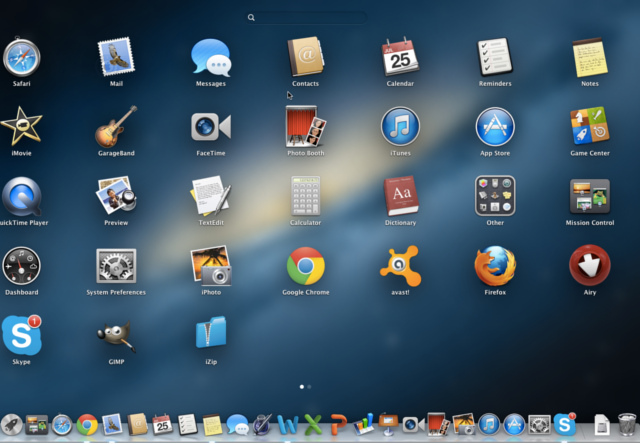Open the Calculator app

[x=305, y=196]
